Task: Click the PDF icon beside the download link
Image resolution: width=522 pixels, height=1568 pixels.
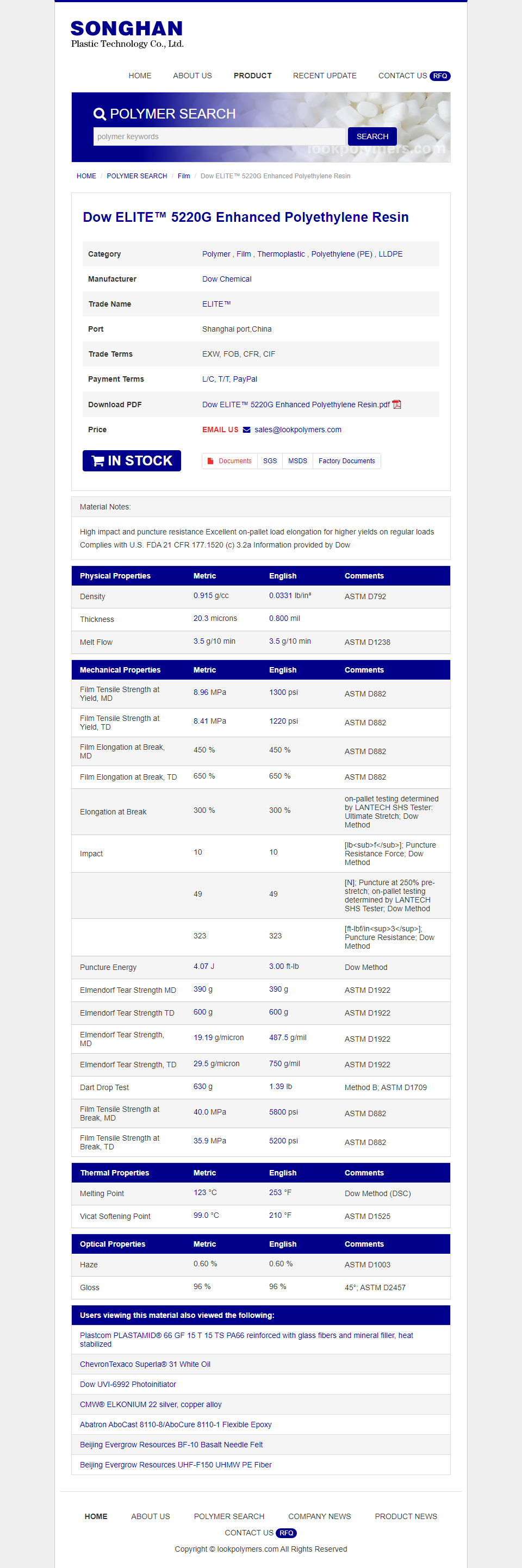Action: pyautogui.click(x=396, y=405)
